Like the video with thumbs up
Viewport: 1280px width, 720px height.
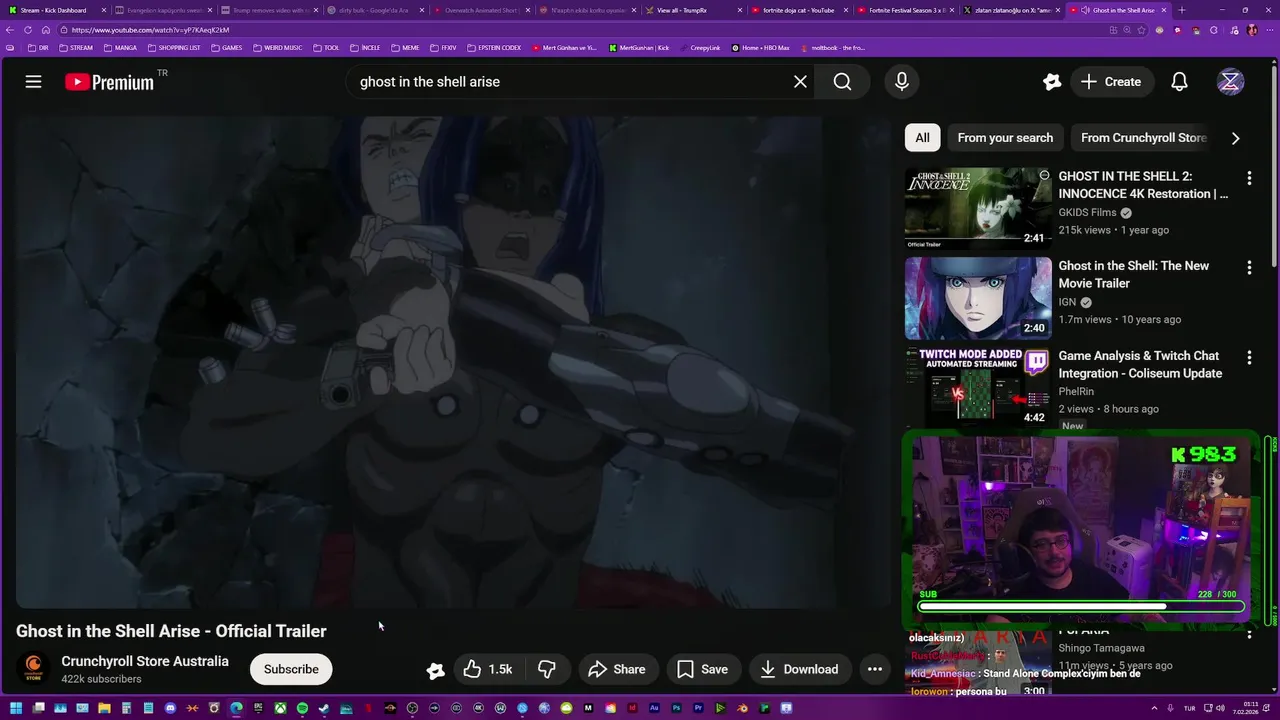[x=489, y=669]
